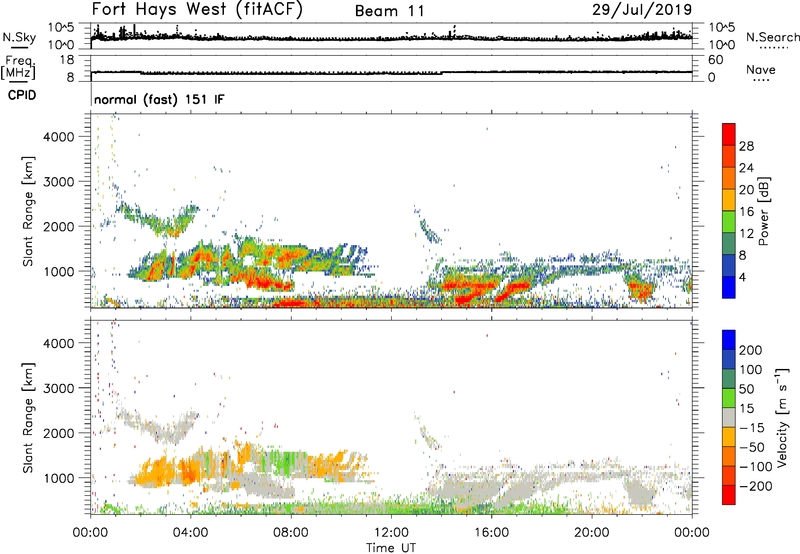Click the "60" tick on the Nave axis
This screenshot has height=554, width=800.
pos(716,60)
